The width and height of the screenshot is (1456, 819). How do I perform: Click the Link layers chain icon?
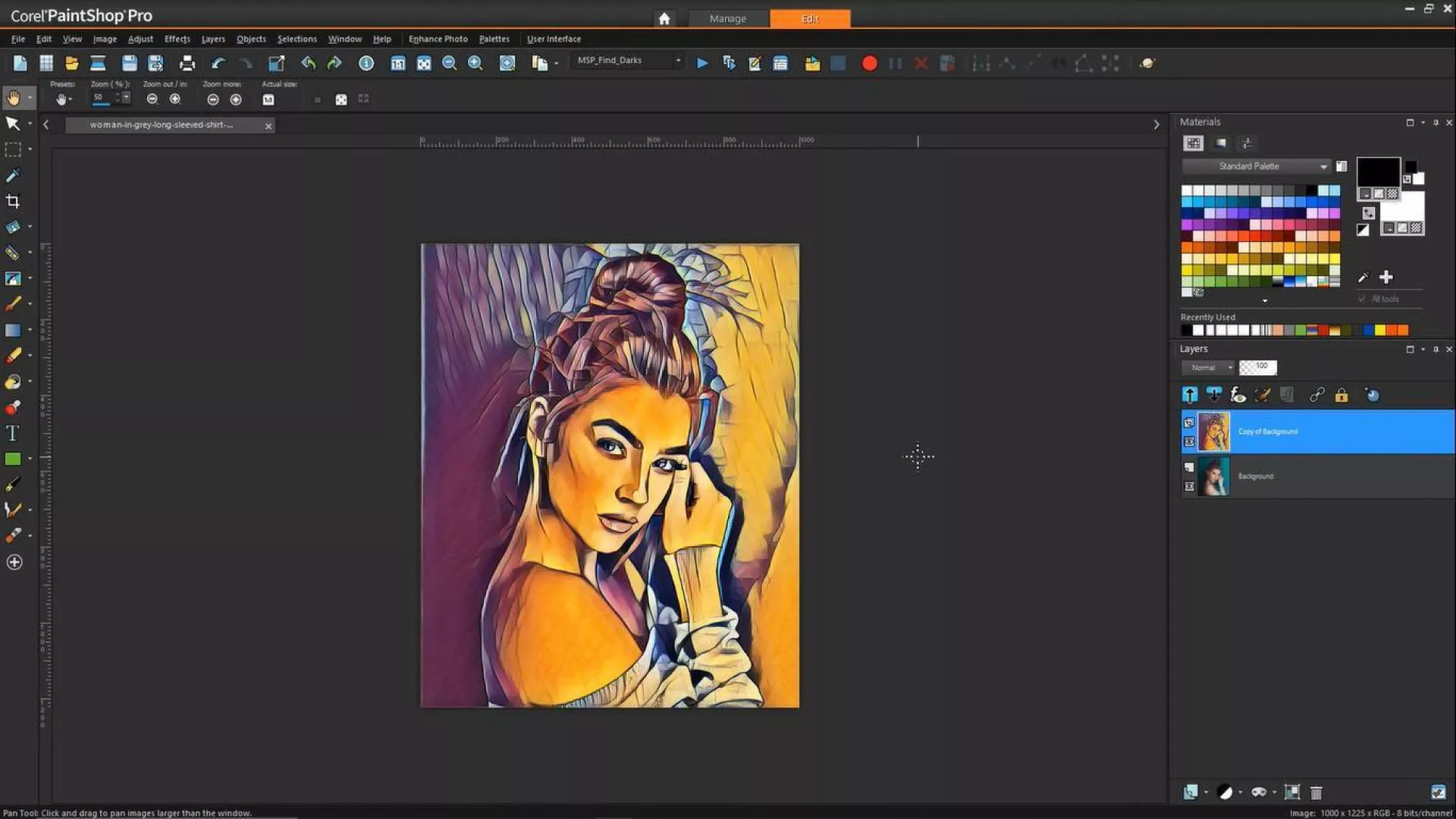[1316, 395]
